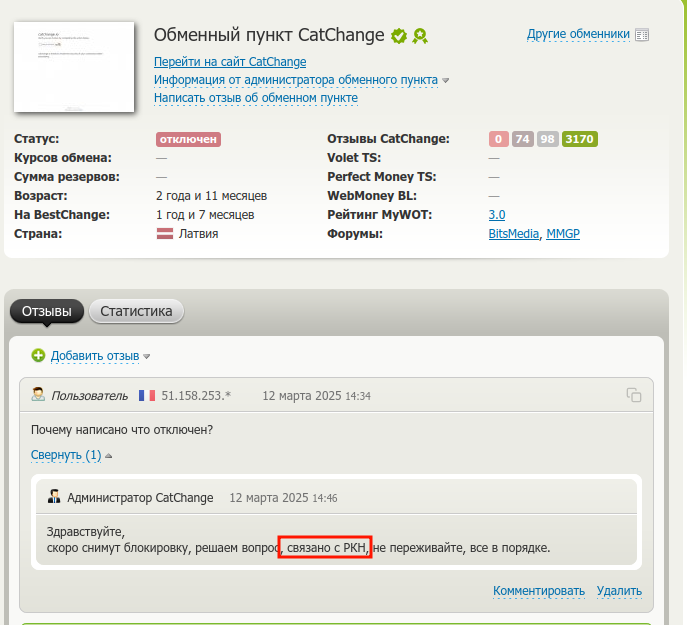Expand the Добавить отзыв form
Screen dimensions: 687x625
coord(95,356)
